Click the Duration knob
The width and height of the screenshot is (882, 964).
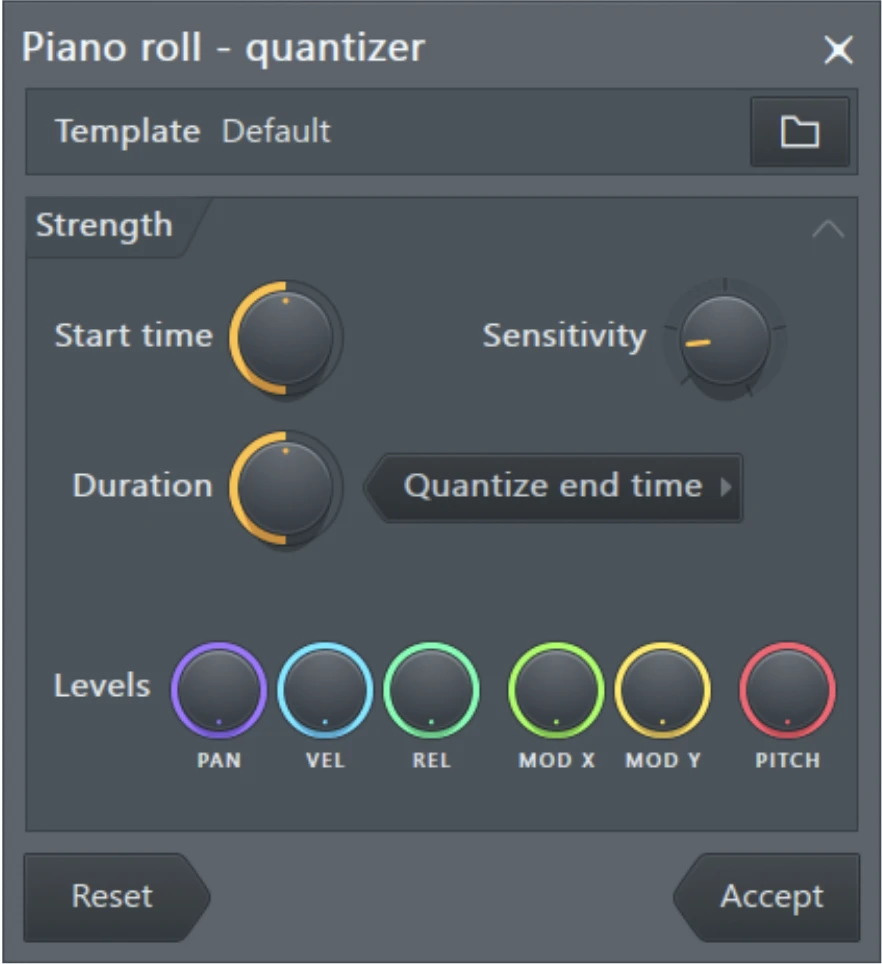(286, 487)
